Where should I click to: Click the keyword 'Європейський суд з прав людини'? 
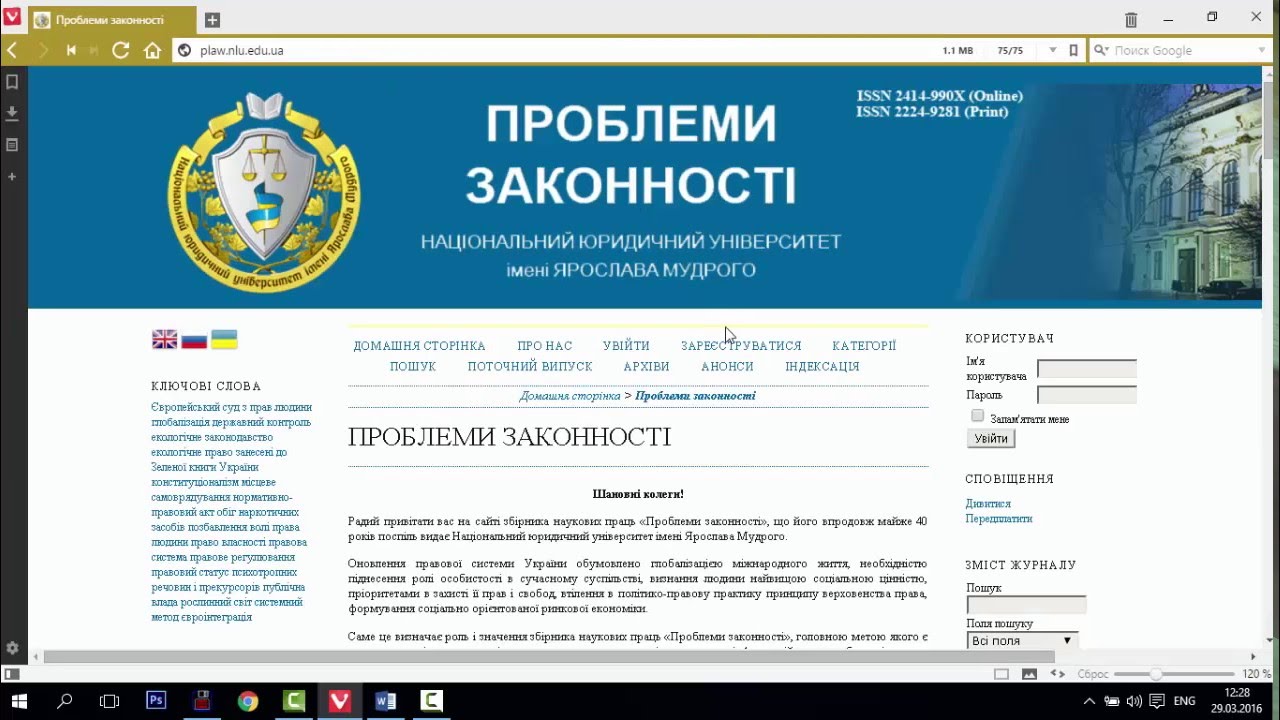coord(232,407)
